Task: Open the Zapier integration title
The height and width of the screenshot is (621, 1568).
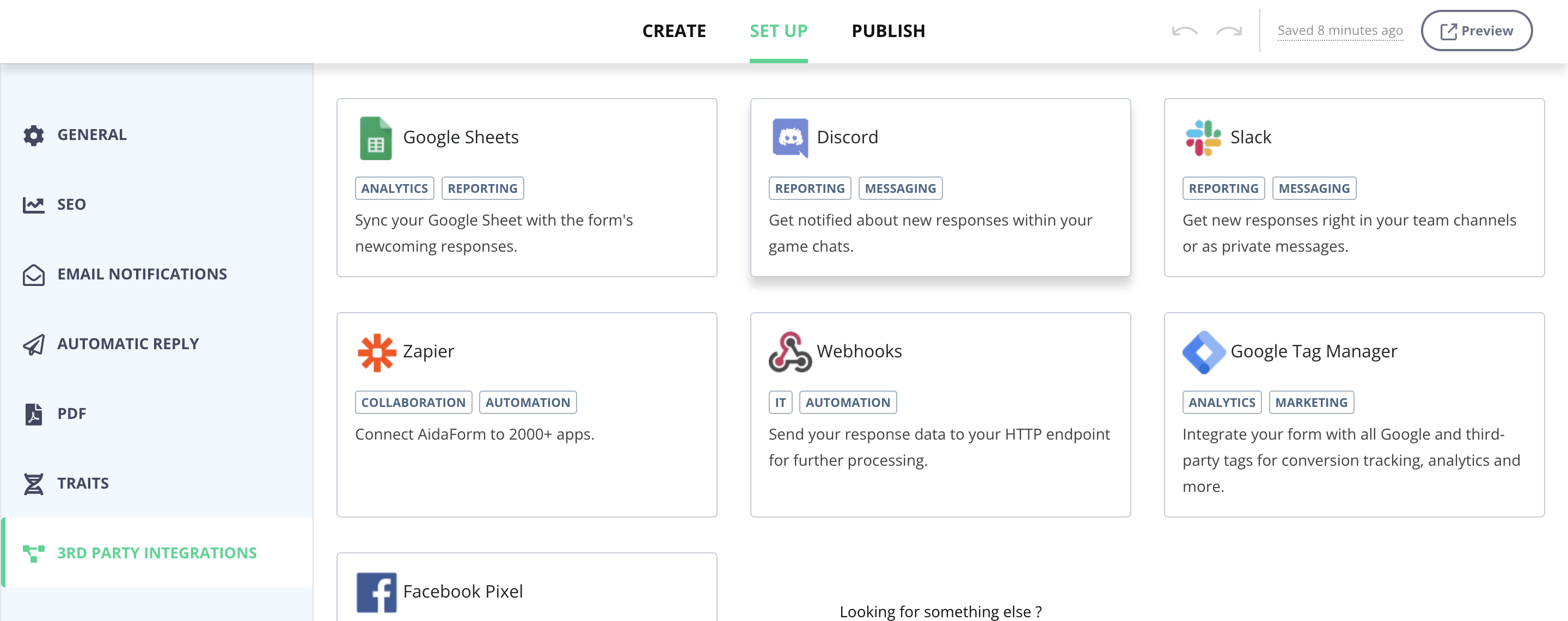Action: (428, 352)
